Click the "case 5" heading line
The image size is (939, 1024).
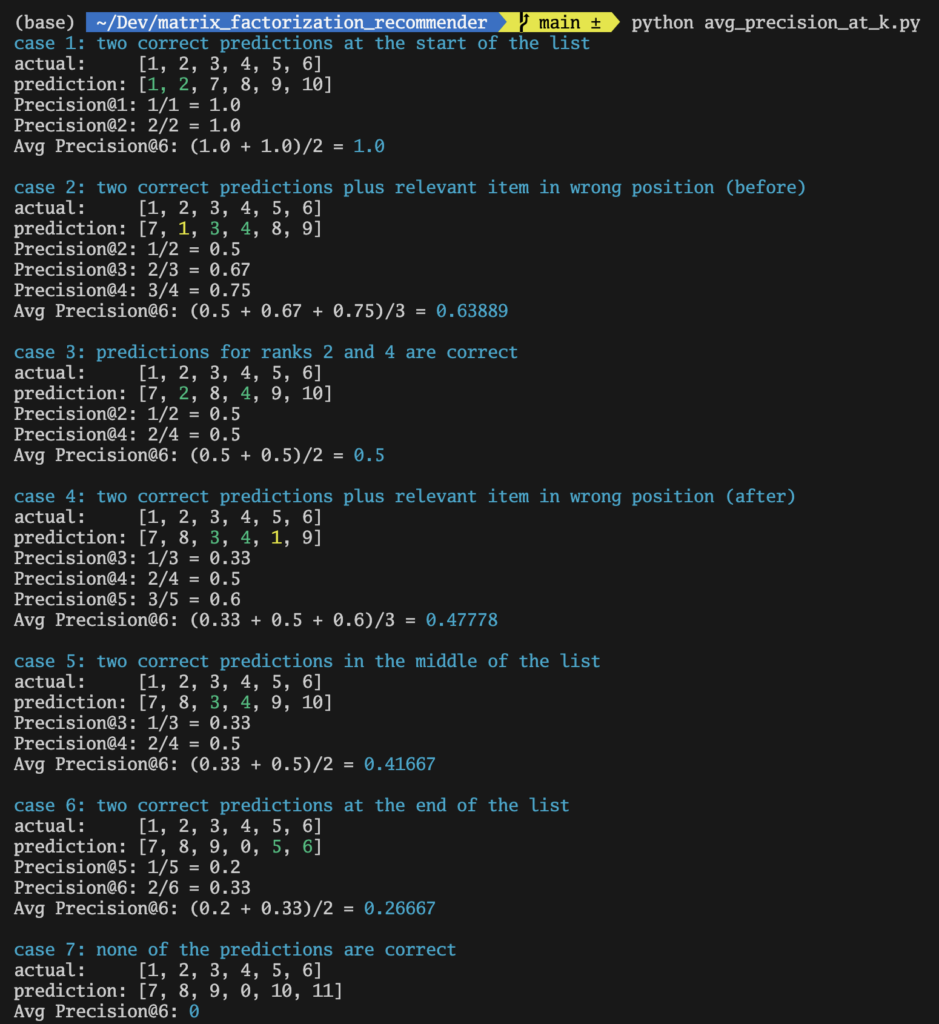pos(306,661)
